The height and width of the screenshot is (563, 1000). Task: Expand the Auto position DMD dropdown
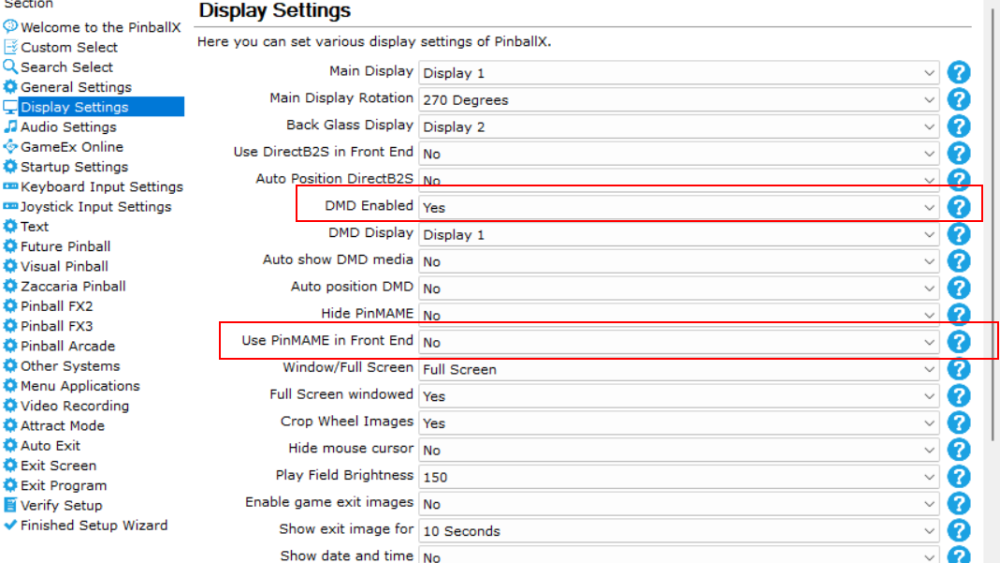click(x=679, y=288)
